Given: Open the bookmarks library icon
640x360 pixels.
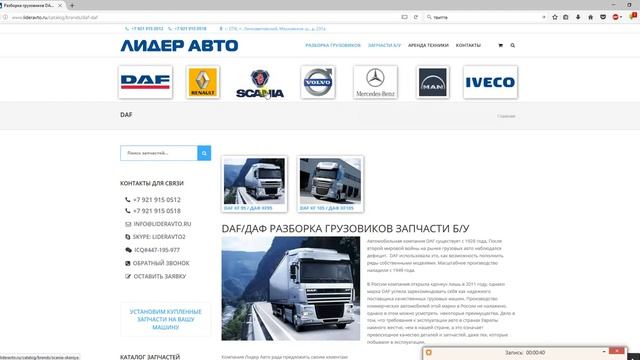Looking at the screenshot, I should pyautogui.click(x=566, y=17).
